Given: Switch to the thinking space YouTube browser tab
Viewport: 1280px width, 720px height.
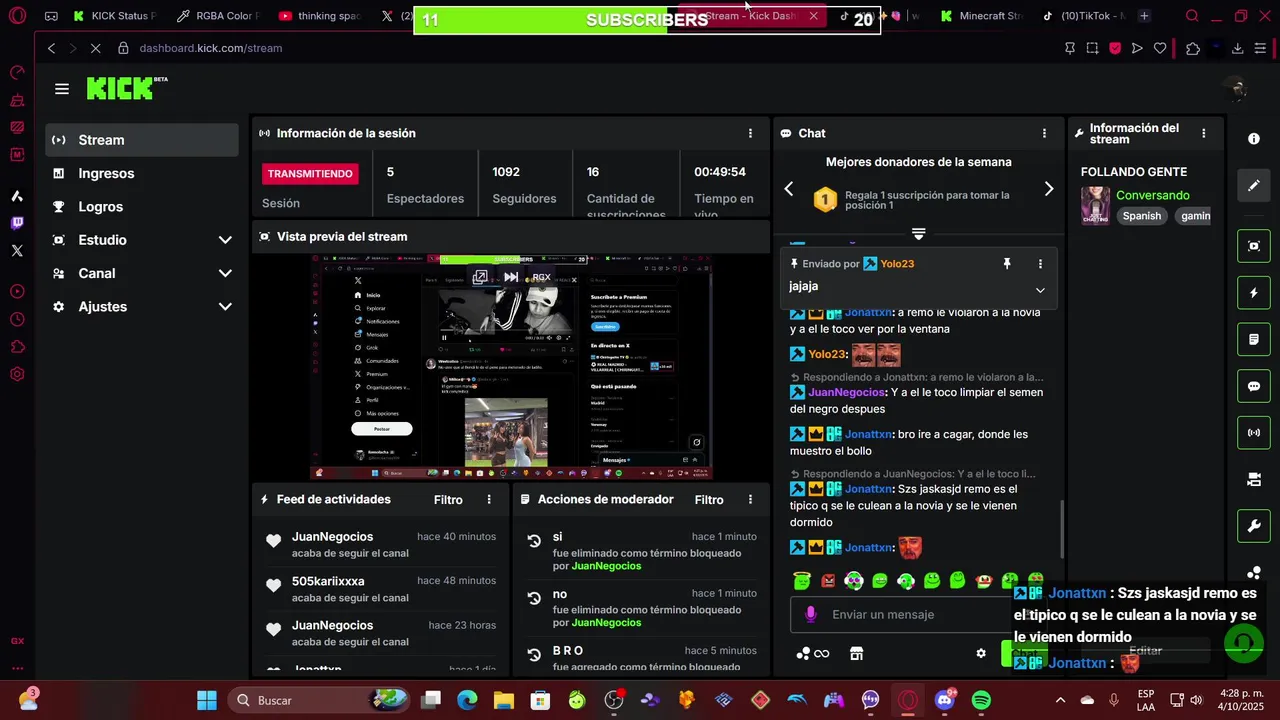Looking at the screenshot, I should coord(320,16).
